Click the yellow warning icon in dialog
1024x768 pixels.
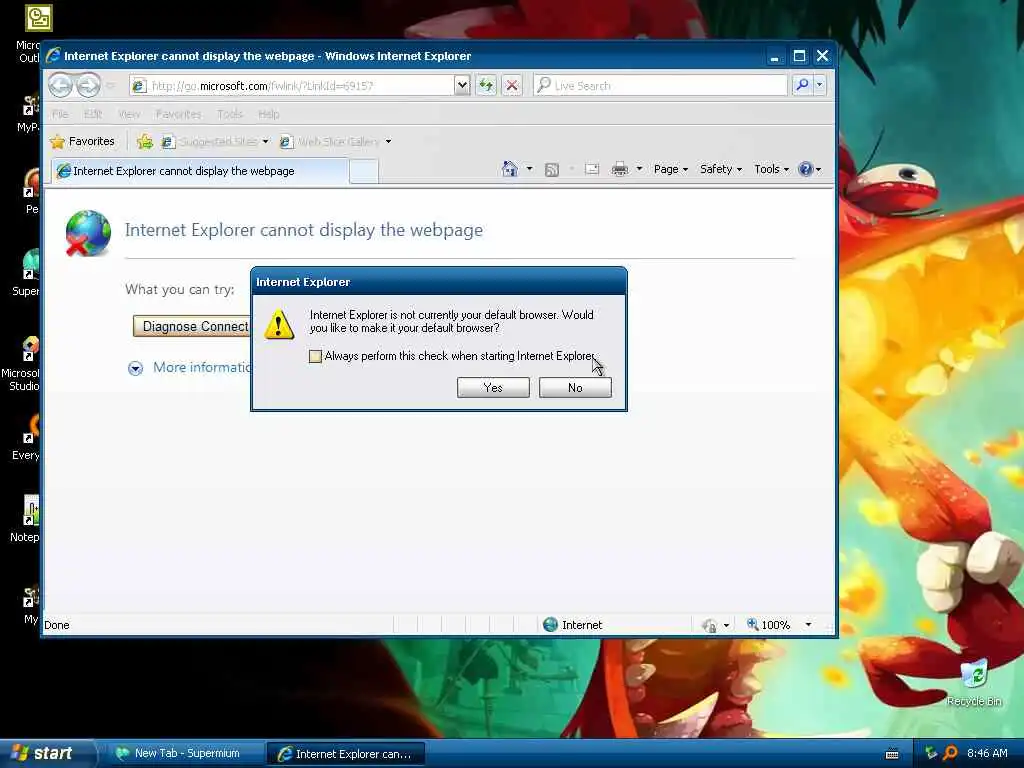279,325
